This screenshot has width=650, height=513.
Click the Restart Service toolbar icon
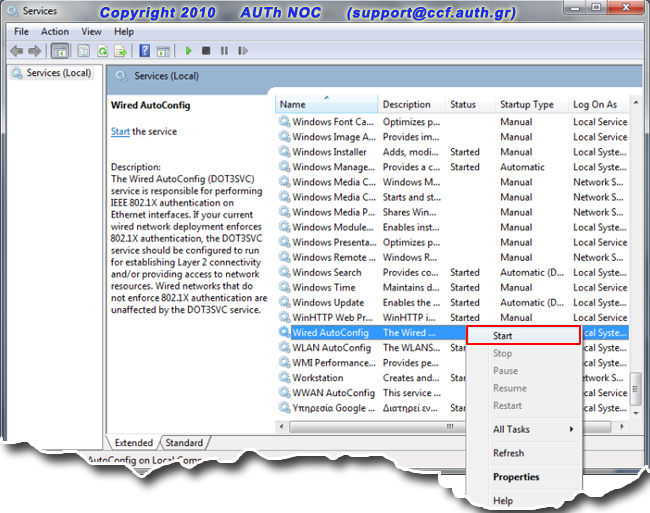click(243, 51)
